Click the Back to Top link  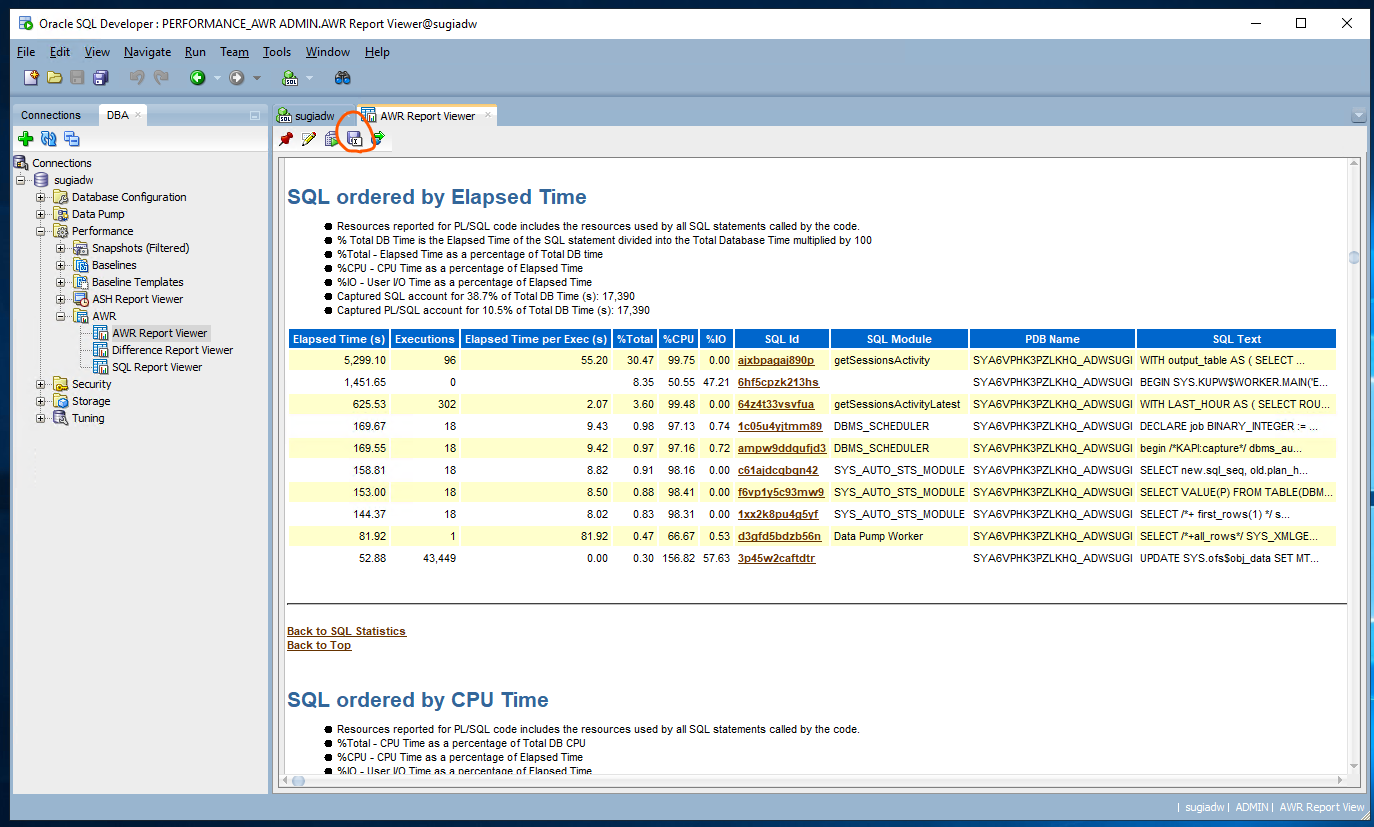coord(319,645)
